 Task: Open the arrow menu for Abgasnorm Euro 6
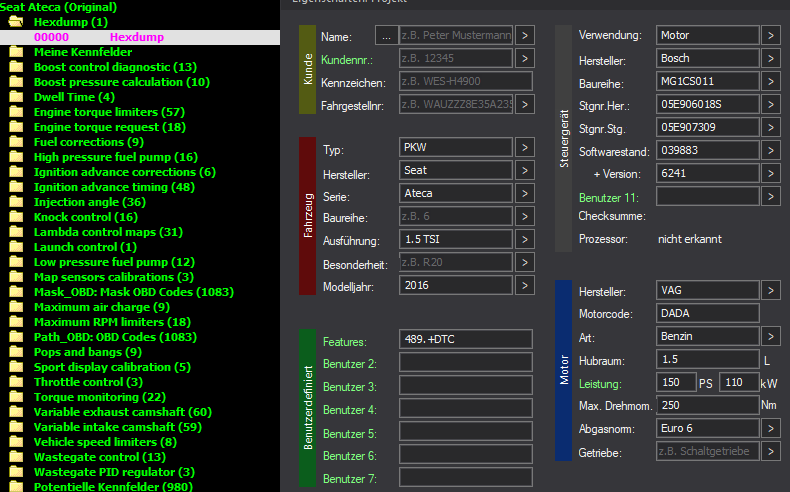click(x=770, y=429)
